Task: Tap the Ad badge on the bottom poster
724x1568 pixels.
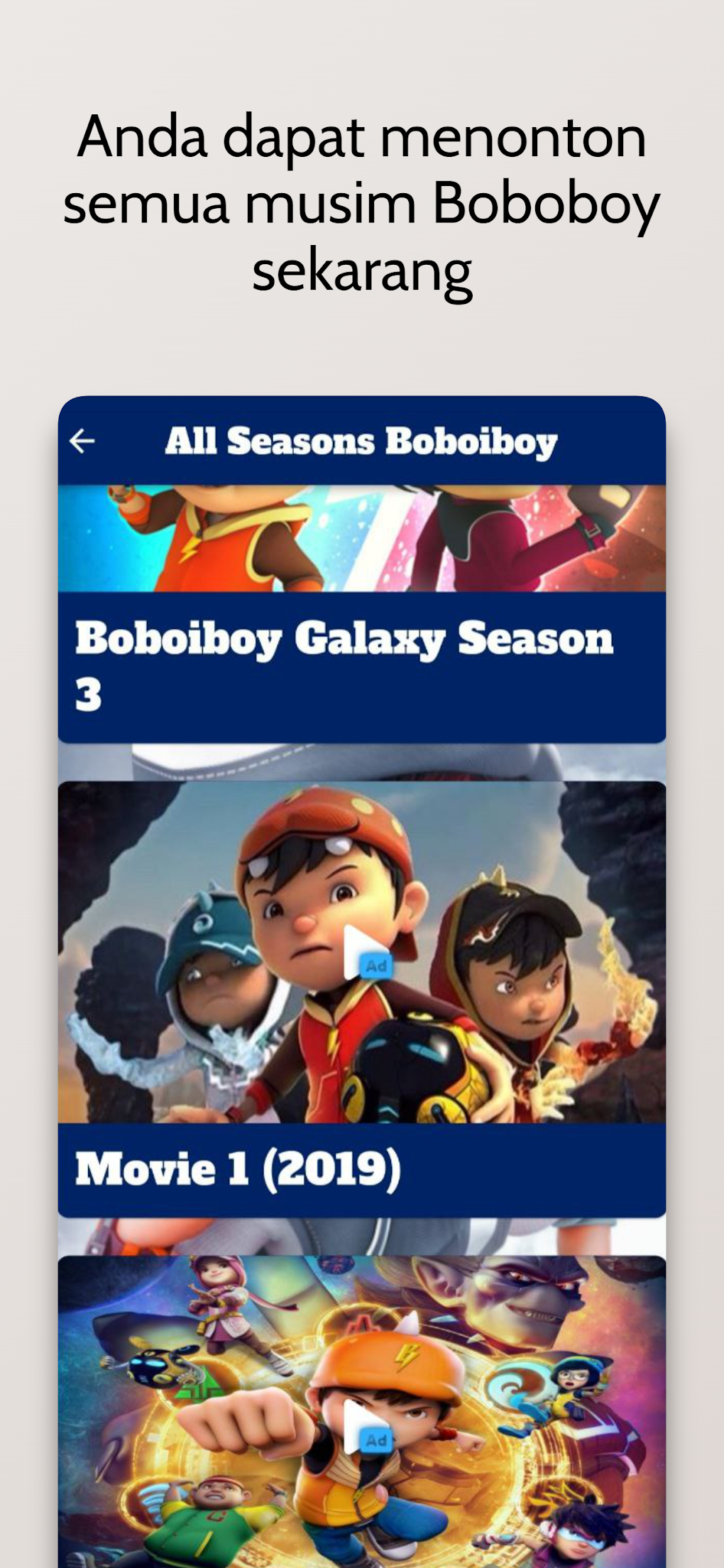Action: 376,1439
